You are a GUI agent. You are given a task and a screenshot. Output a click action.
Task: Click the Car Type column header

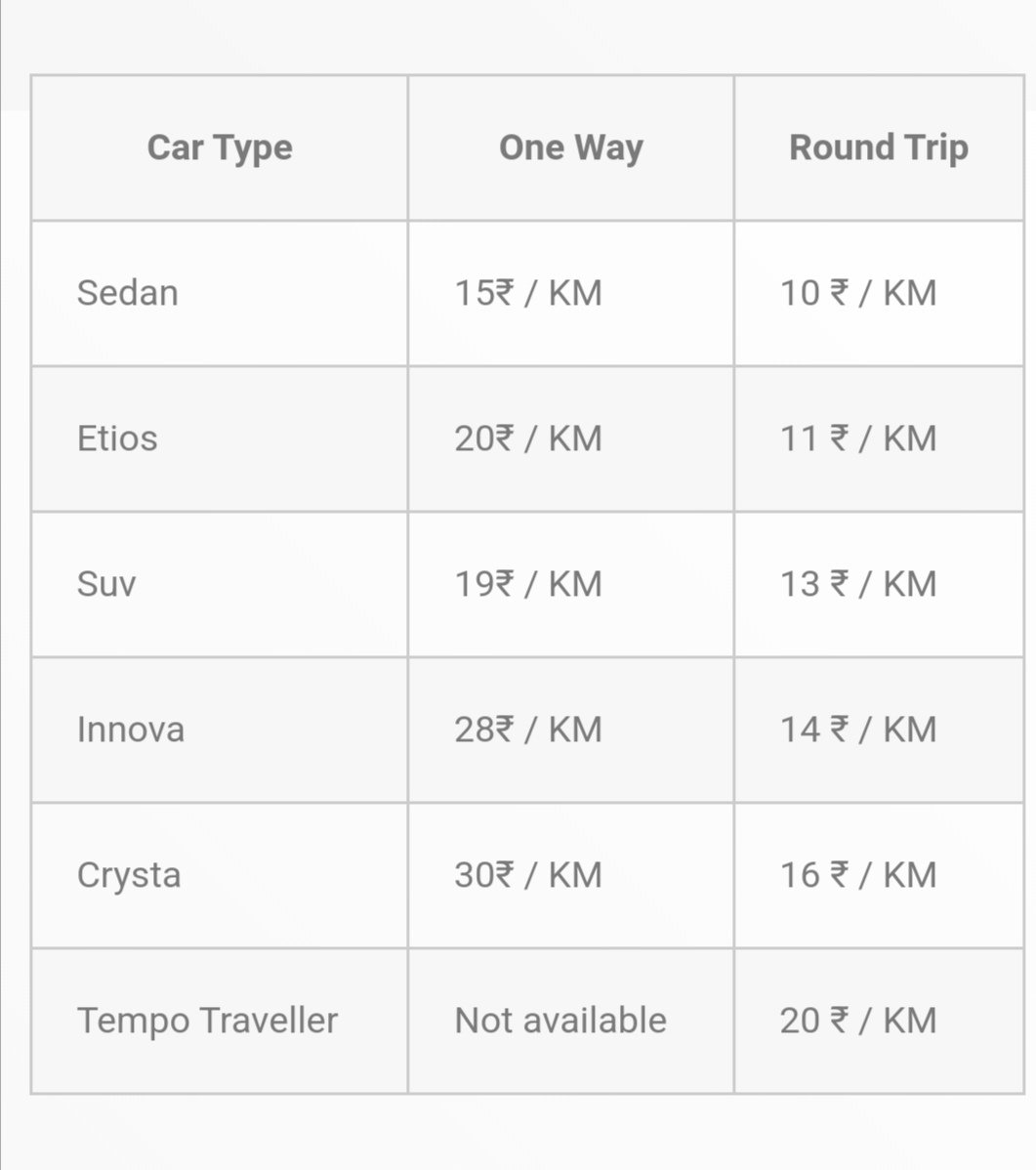(220, 147)
